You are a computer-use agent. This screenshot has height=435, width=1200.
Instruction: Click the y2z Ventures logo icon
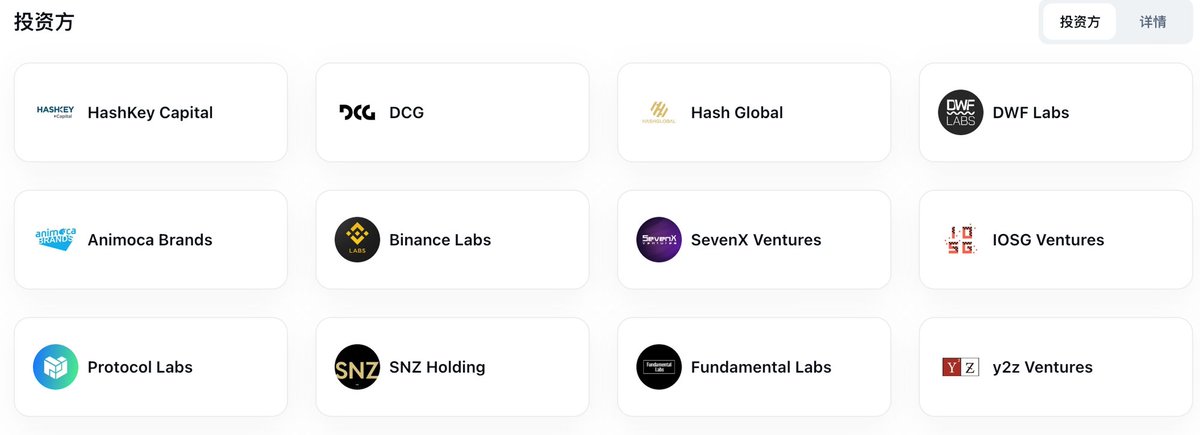961,367
